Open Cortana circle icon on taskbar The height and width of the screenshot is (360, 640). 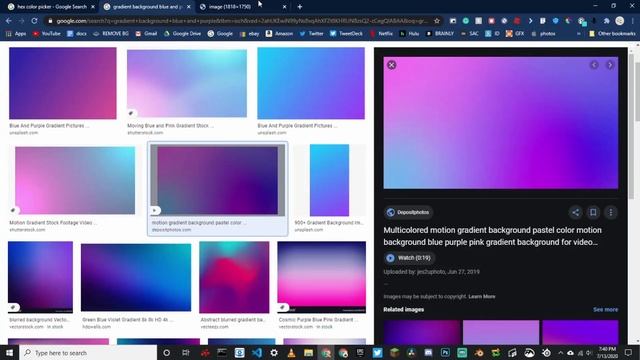(x=167, y=353)
